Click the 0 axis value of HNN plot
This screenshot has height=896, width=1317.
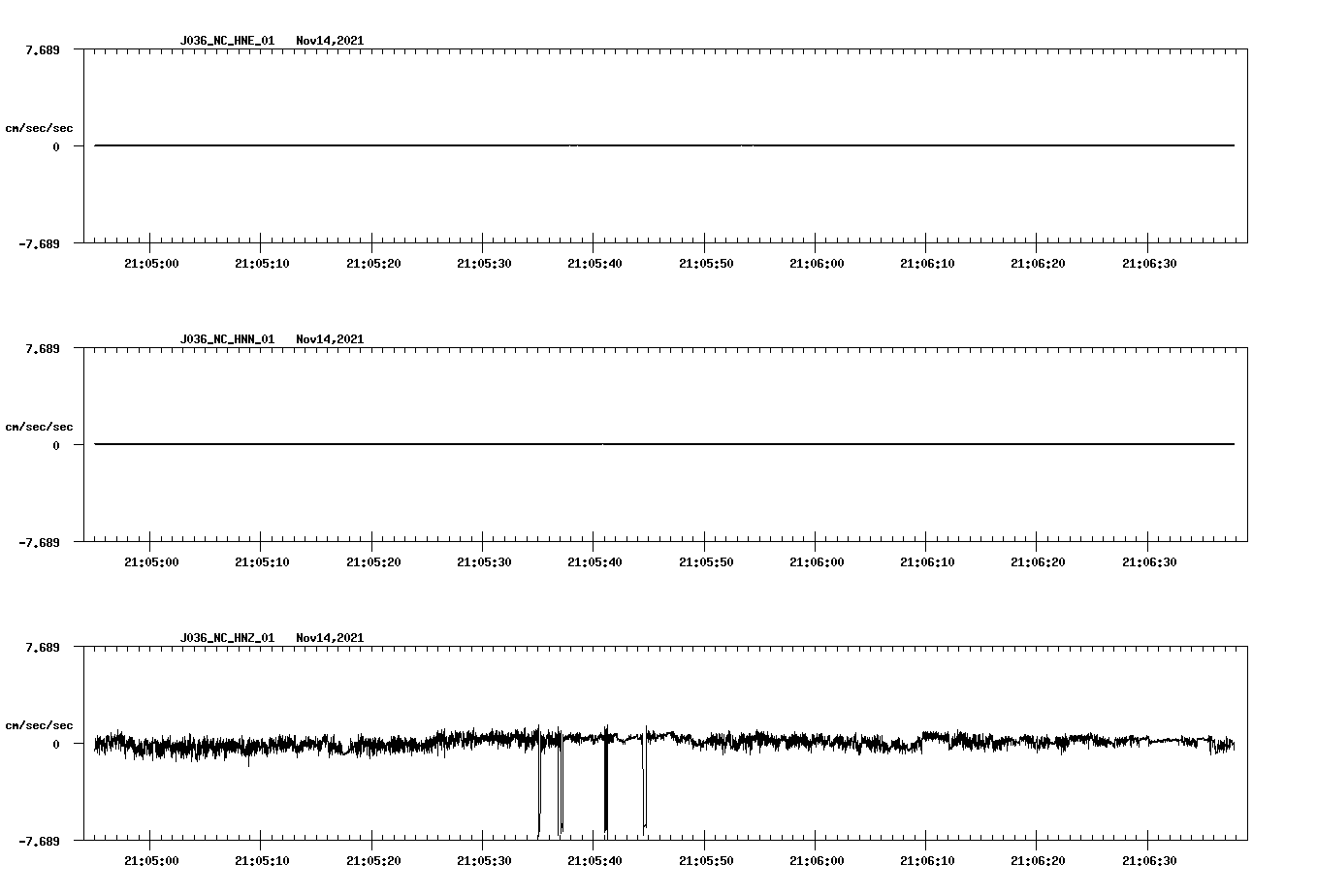click(56, 445)
